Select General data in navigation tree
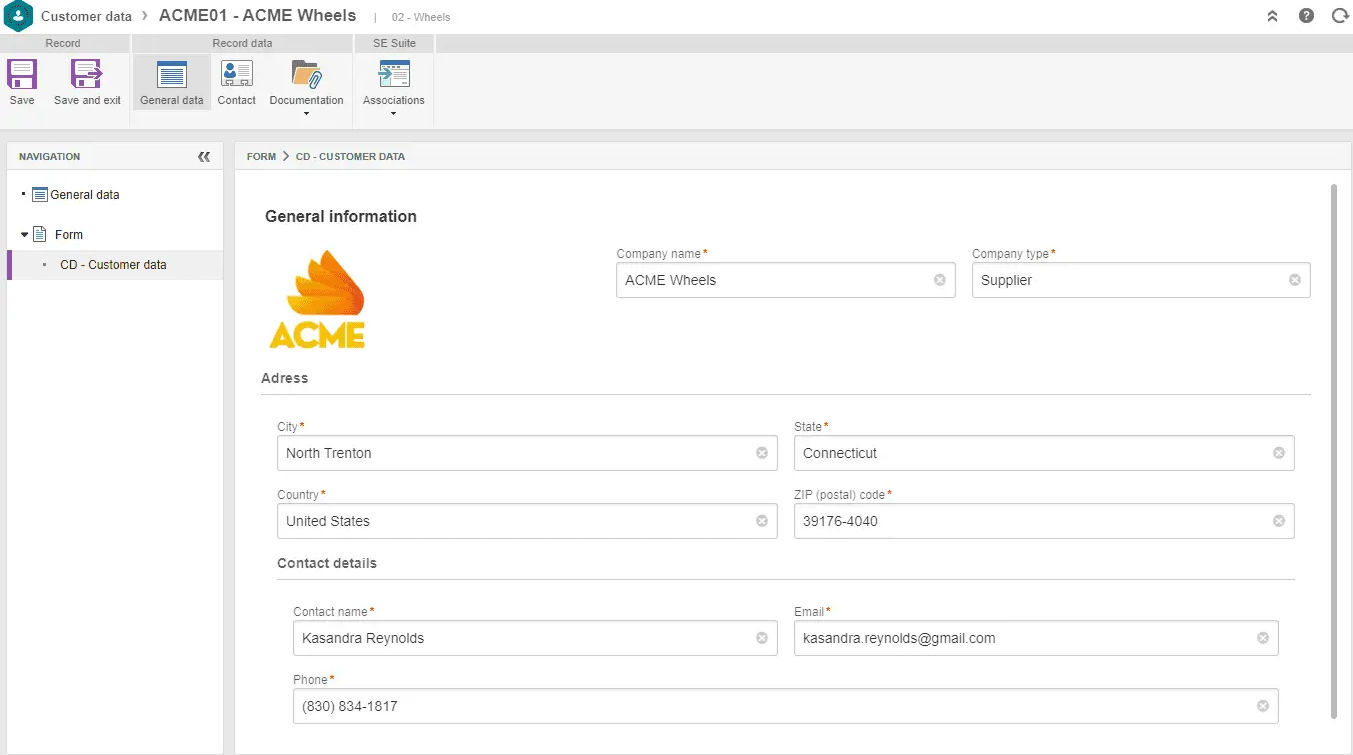 tap(84, 195)
